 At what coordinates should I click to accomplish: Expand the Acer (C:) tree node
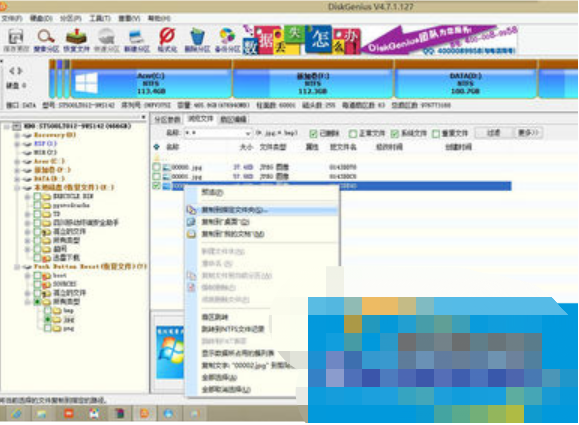(17, 161)
